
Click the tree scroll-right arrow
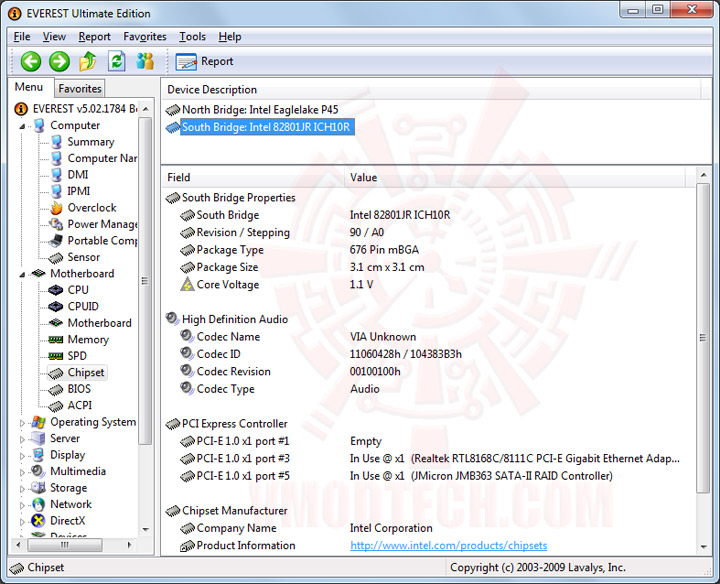[129, 545]
